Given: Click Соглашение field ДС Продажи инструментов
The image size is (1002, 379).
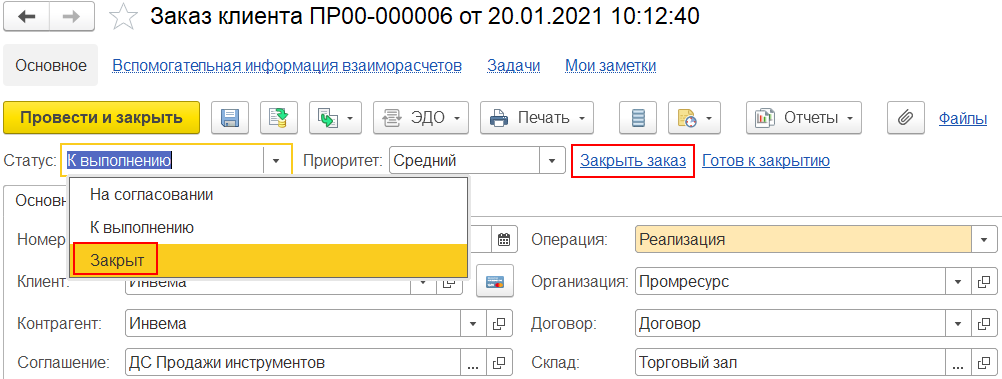Looking at the screenshot, I should (293, 363).
